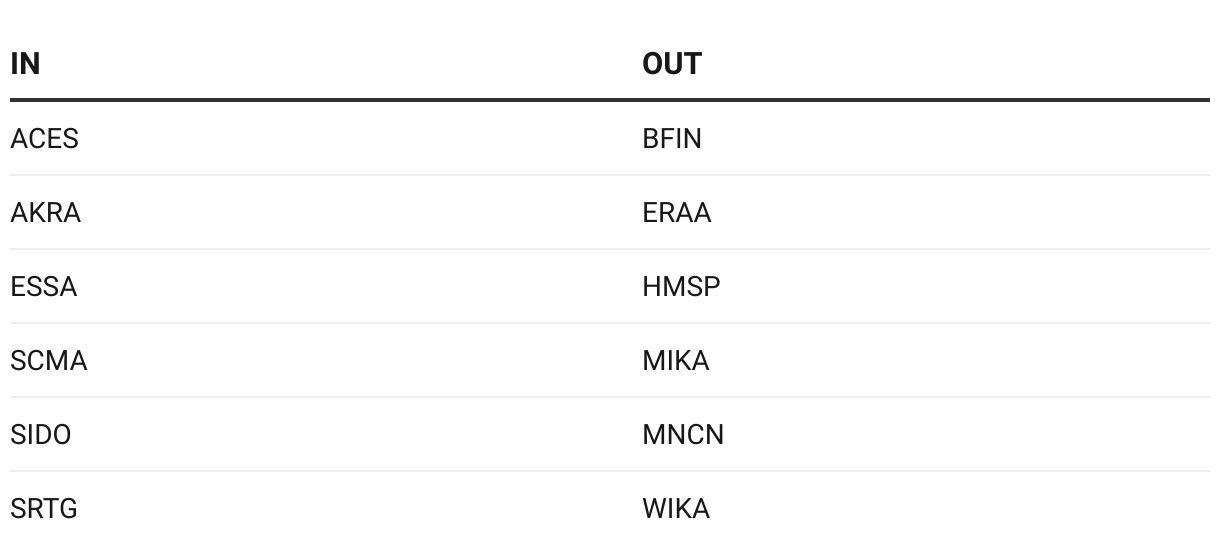The image size is (1220, 554).
Task: Select the BFIN cell
Action: (x=672, y=139)
